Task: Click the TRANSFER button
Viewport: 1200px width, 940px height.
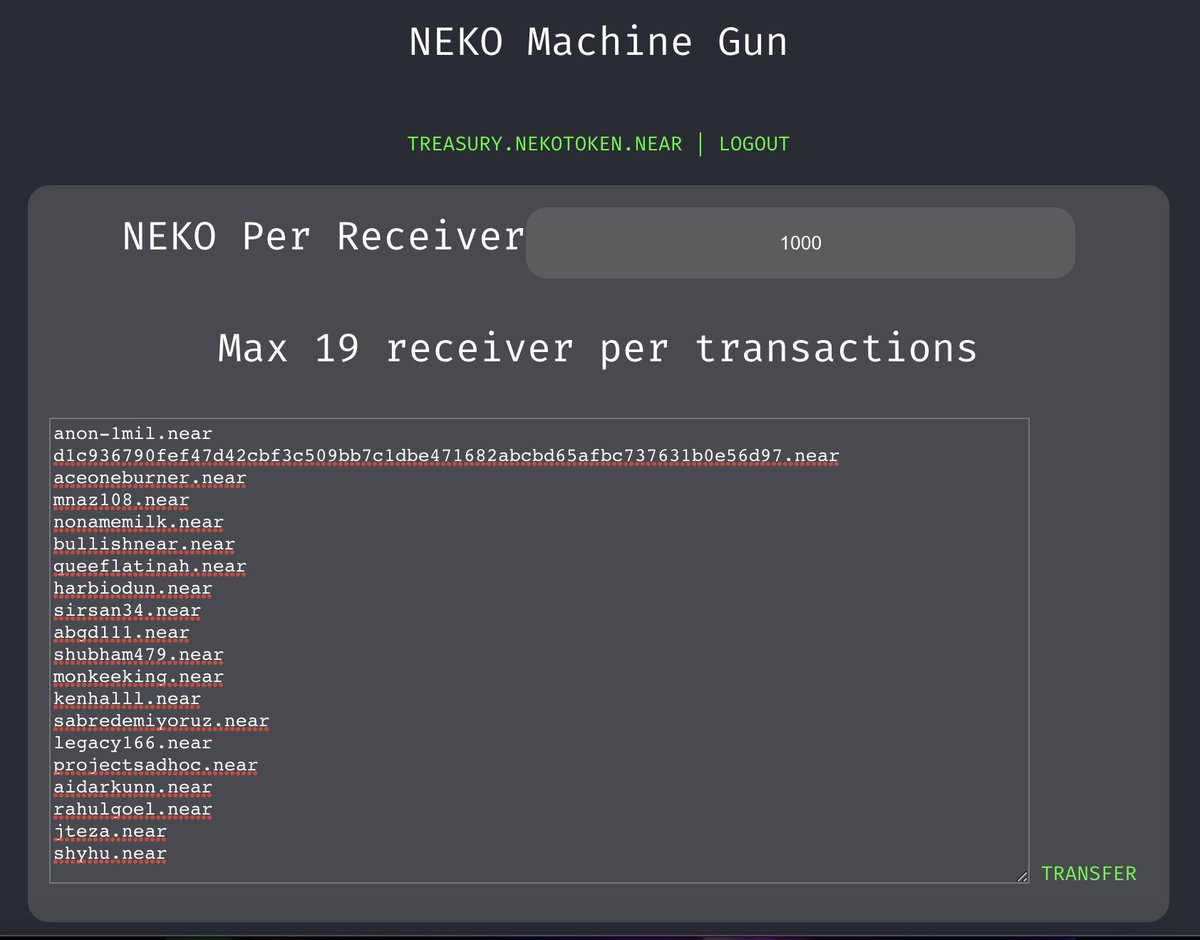Action: [x=1088, y=873]
